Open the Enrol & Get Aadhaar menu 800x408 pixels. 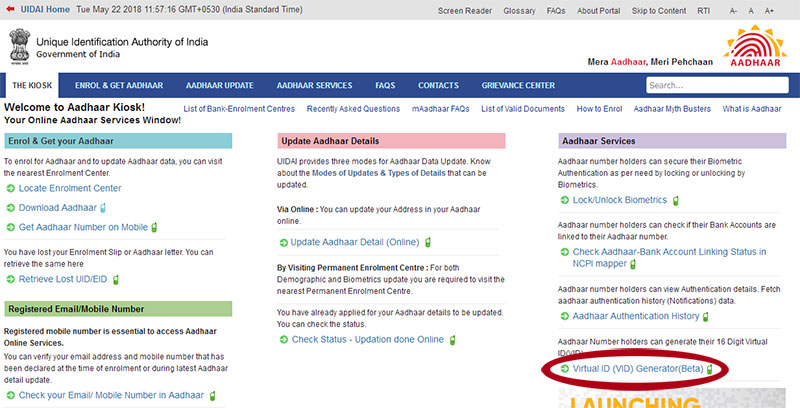118,86
